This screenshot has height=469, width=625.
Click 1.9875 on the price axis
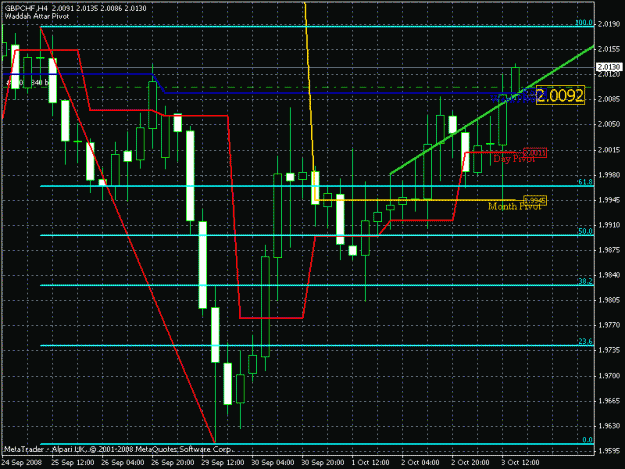tap(609, 250)
